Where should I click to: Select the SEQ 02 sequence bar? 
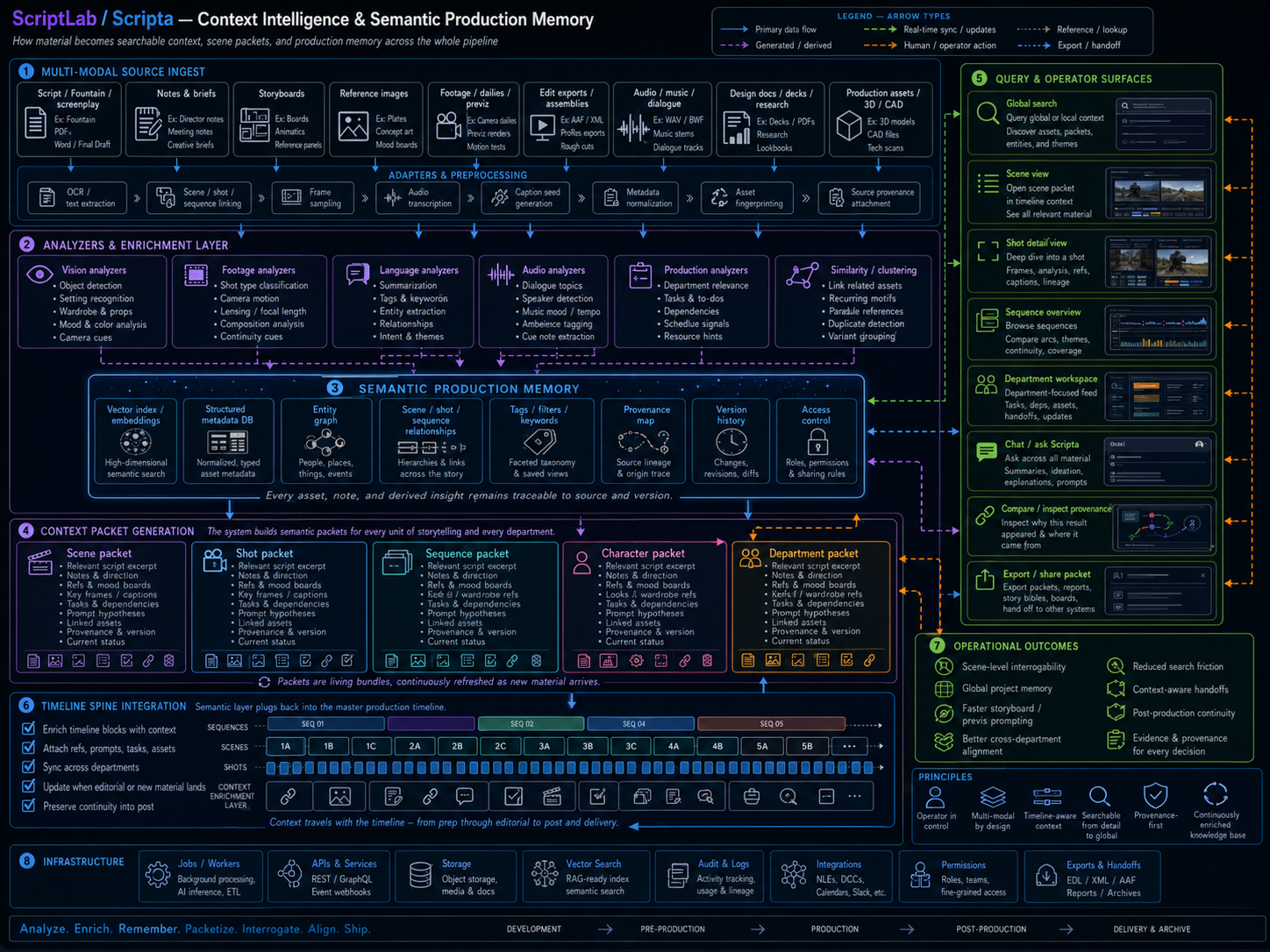pyautogui.click(x=531, y=724)
